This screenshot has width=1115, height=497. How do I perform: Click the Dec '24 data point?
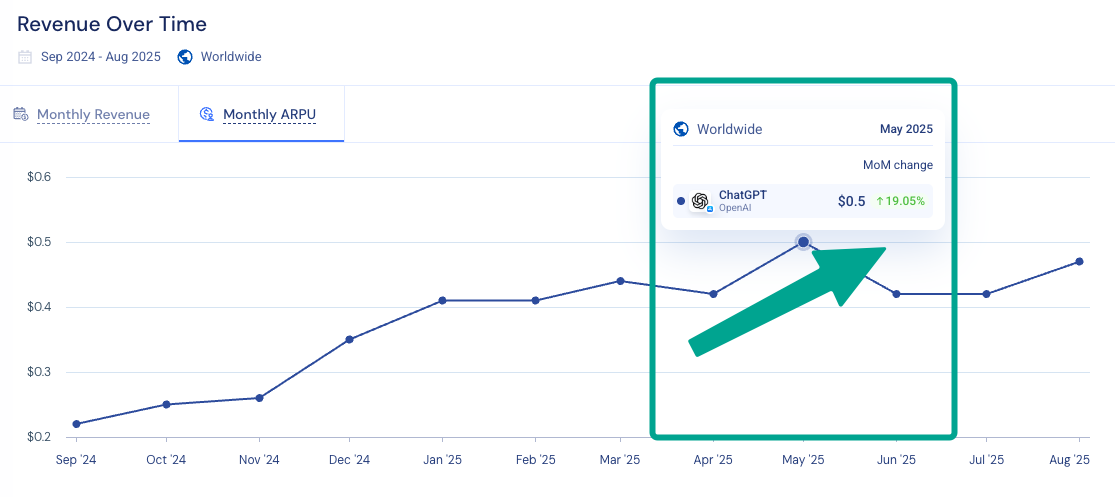349,339
